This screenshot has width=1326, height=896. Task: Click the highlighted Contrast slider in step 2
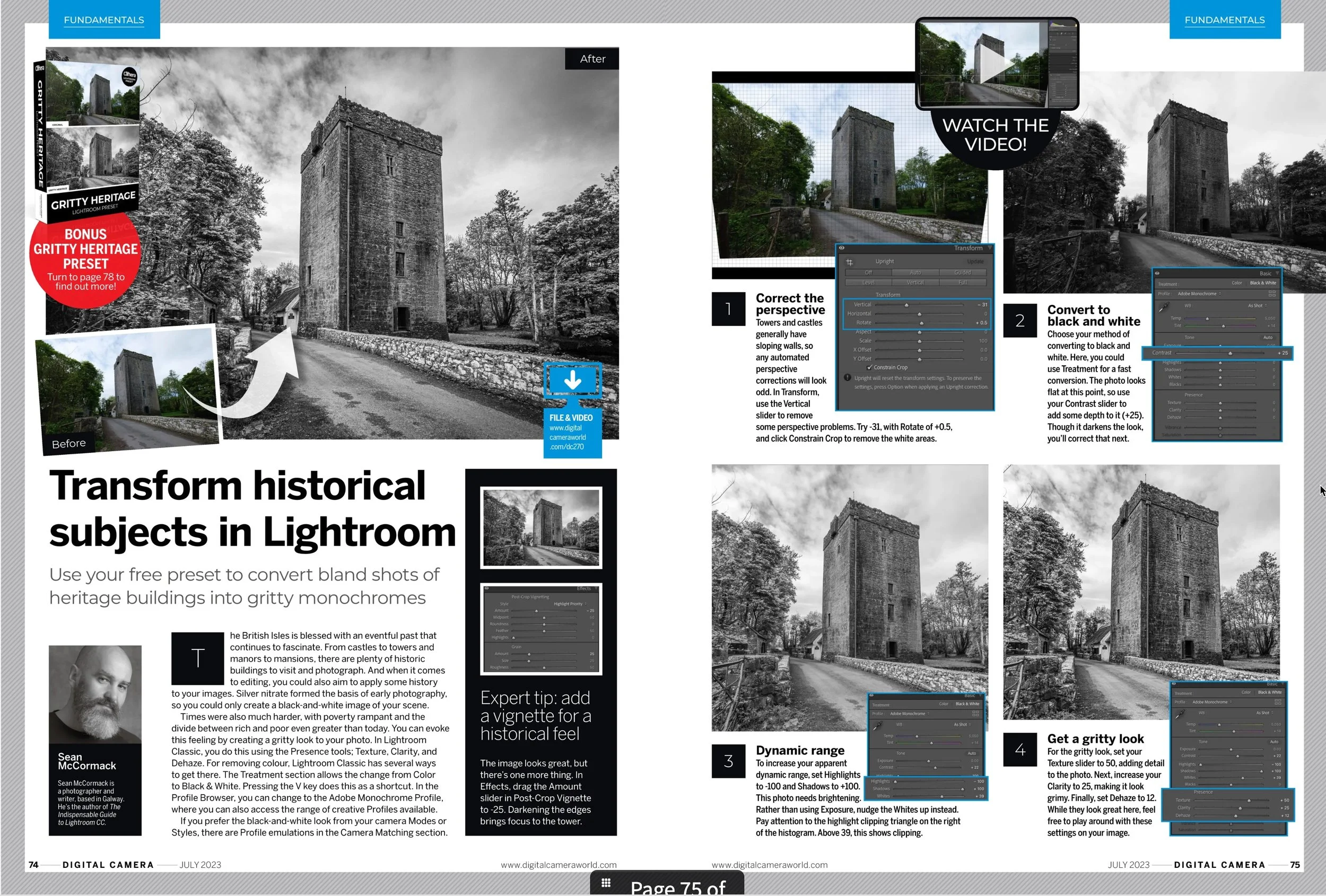1229,353
